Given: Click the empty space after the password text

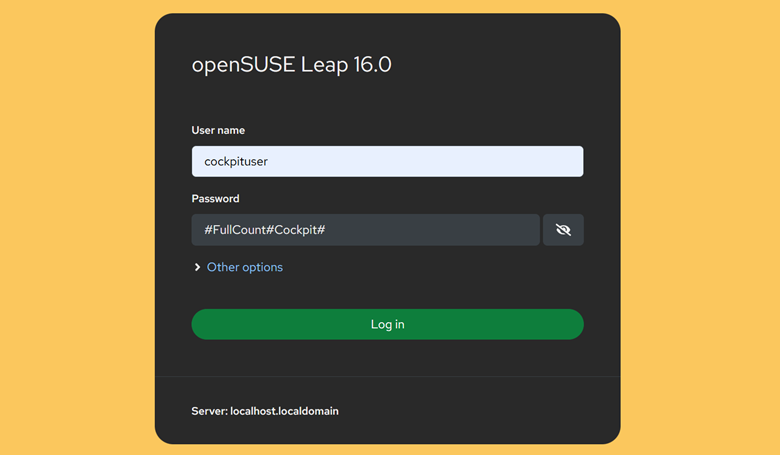Looking at the screenshot, I should (433, 230).
